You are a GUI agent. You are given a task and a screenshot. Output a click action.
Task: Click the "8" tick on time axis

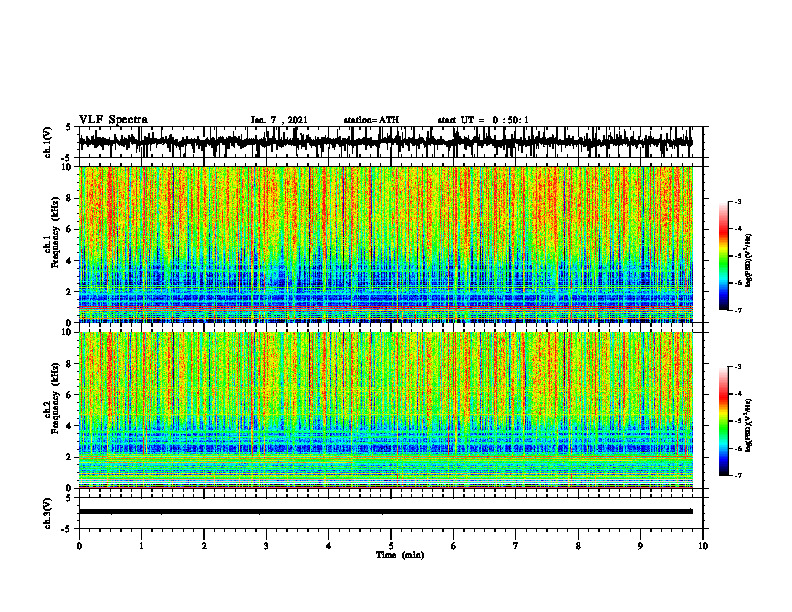coord(578,546)
